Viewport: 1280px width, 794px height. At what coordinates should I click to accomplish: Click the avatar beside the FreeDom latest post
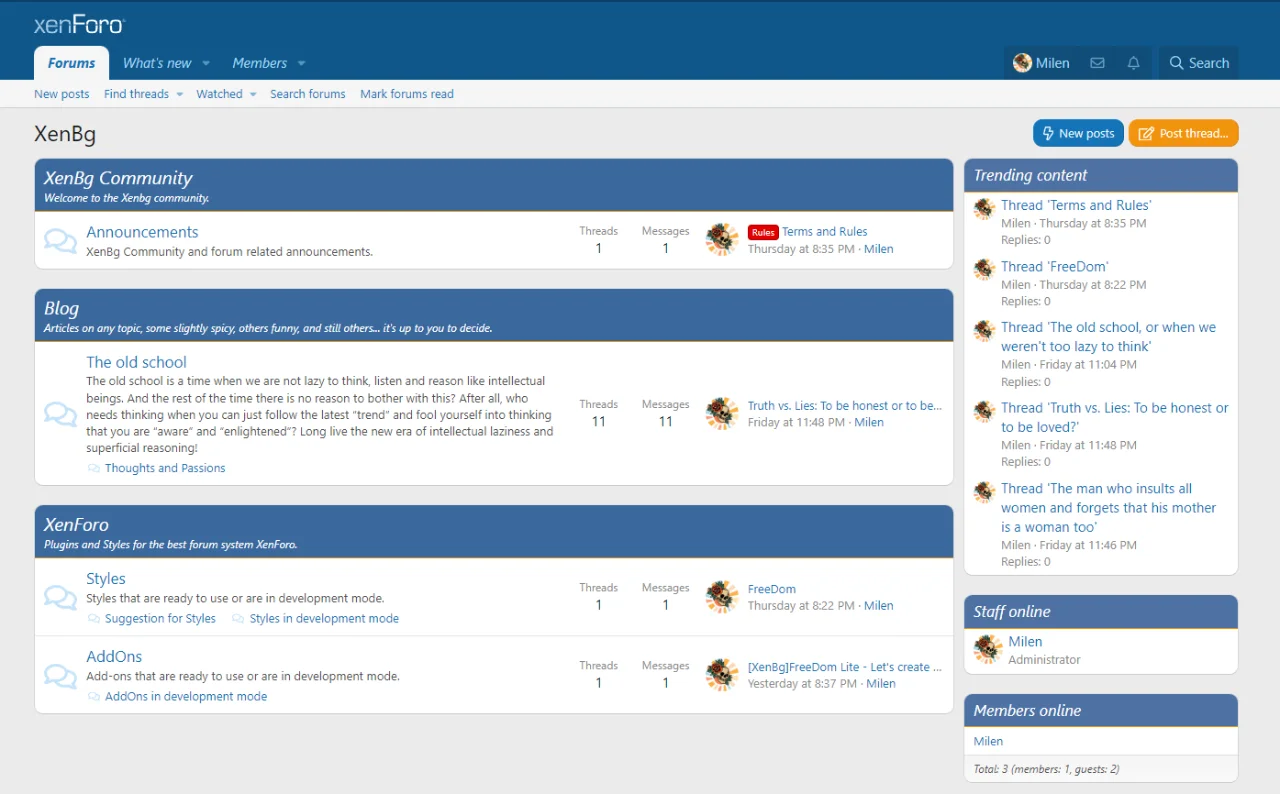point(722,597)
